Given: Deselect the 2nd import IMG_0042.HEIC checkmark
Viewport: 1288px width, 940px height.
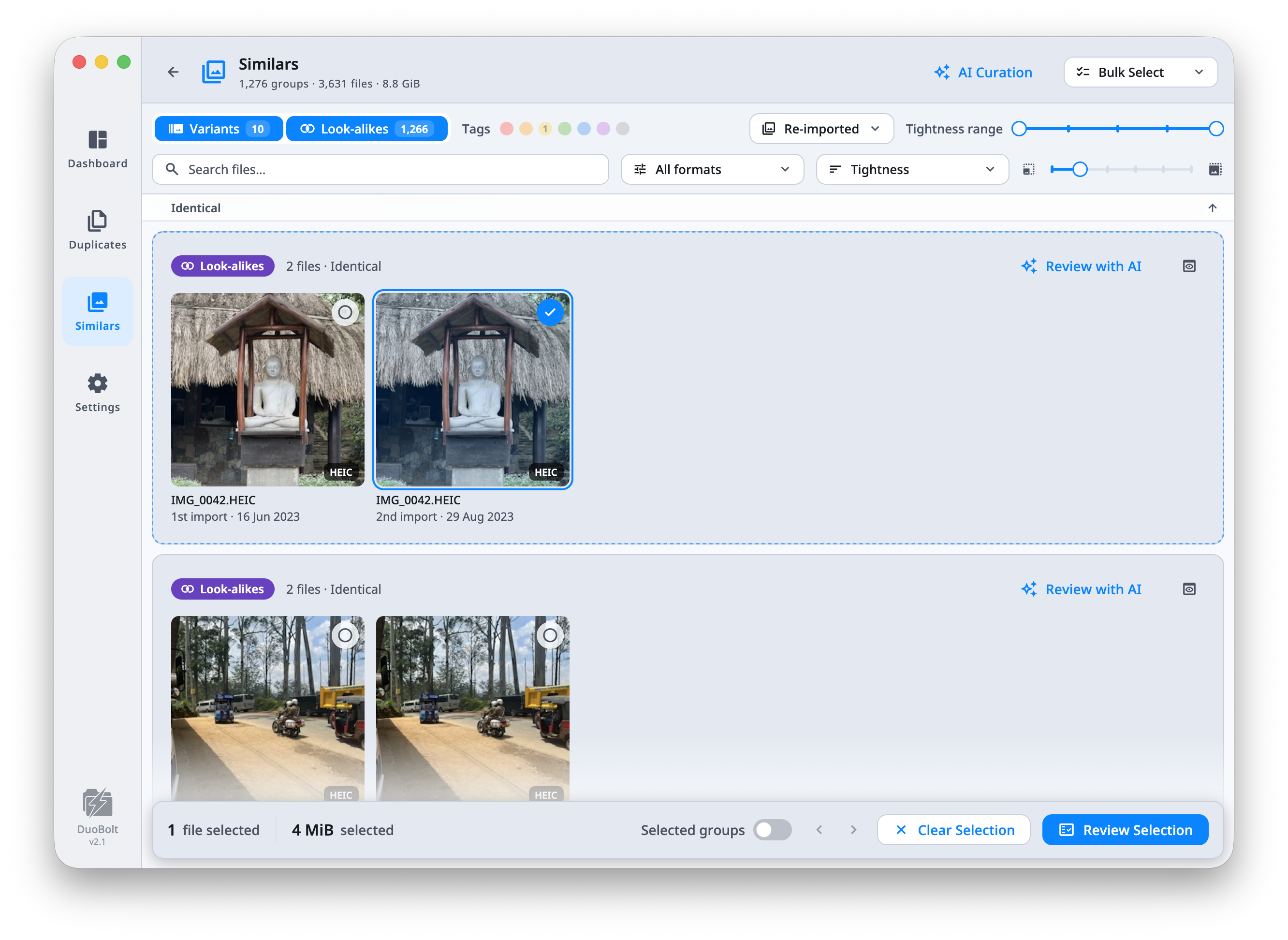Looking at the screenshot, I should pyautogui.click(x=550, y=312).
